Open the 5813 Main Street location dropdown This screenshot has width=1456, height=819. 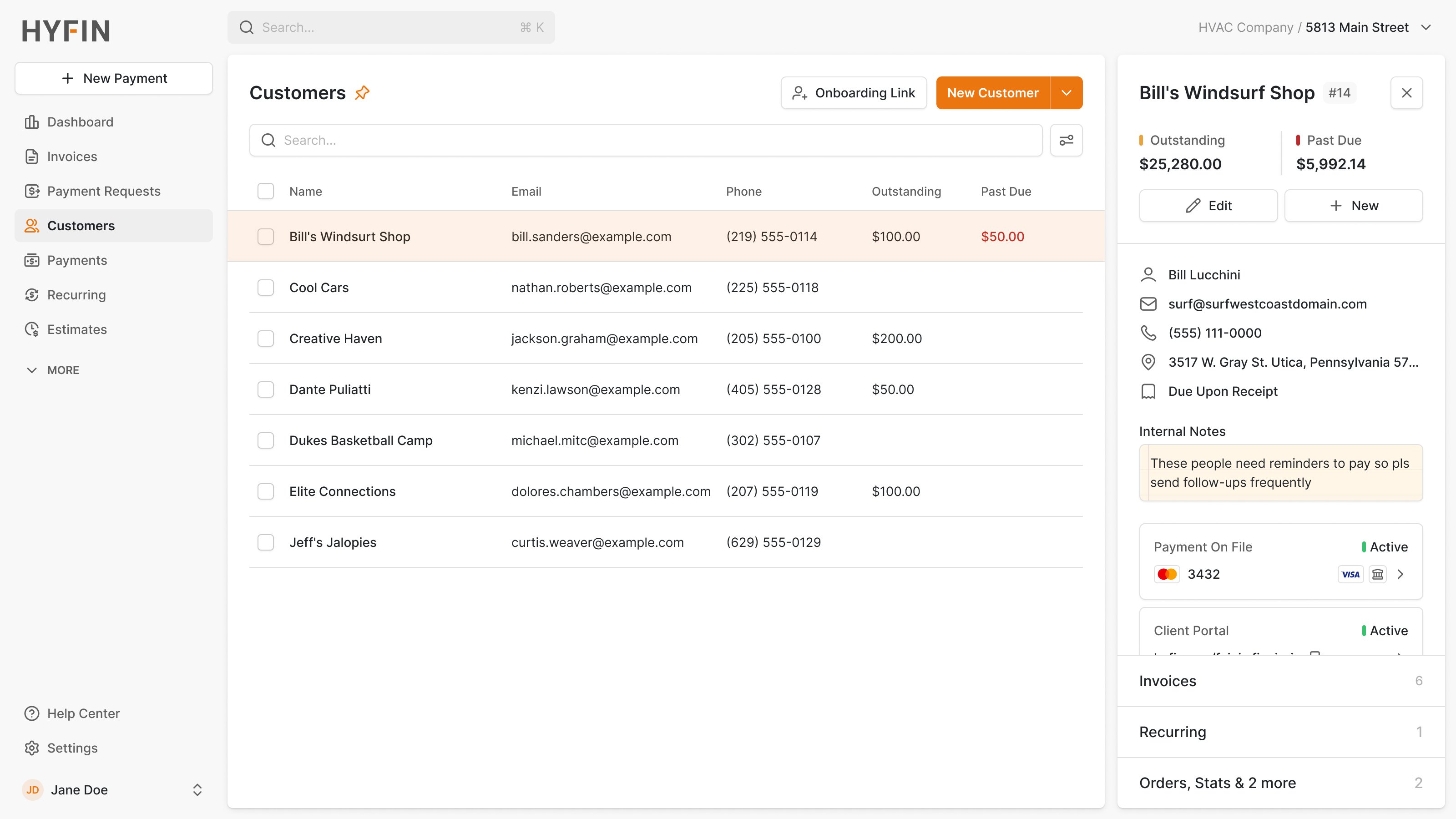(x=1426, y=27)
